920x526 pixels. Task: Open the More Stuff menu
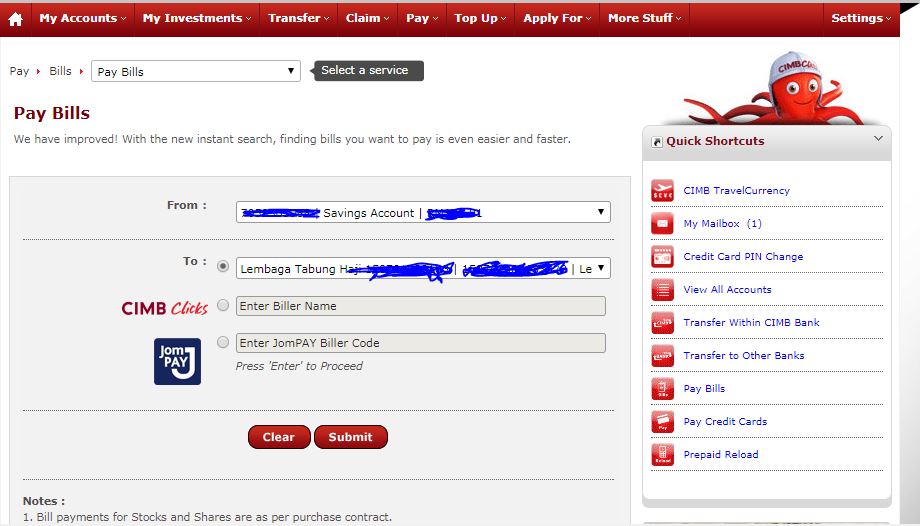click(644, 18)
